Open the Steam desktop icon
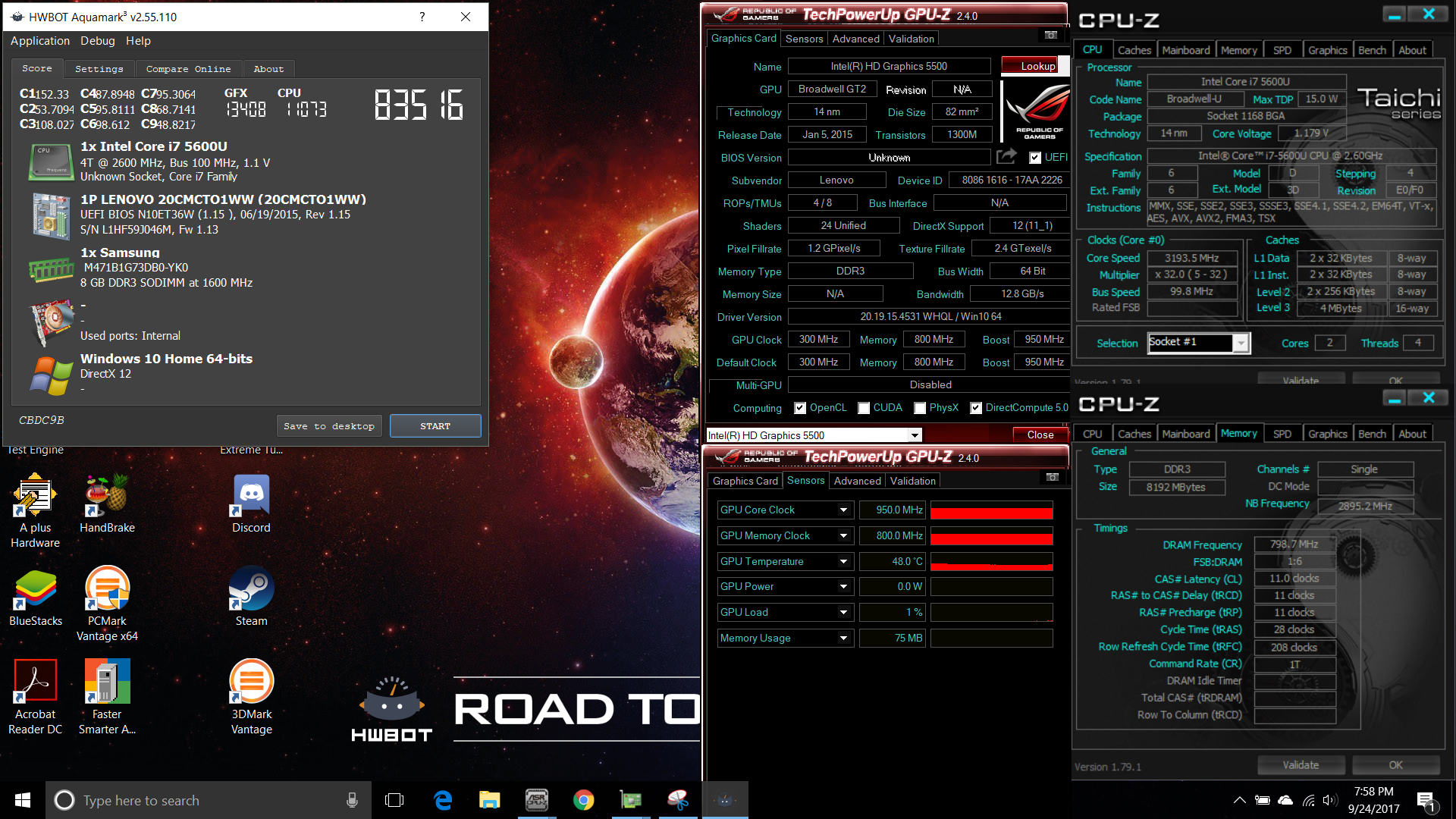 click(x=251, y=596)
